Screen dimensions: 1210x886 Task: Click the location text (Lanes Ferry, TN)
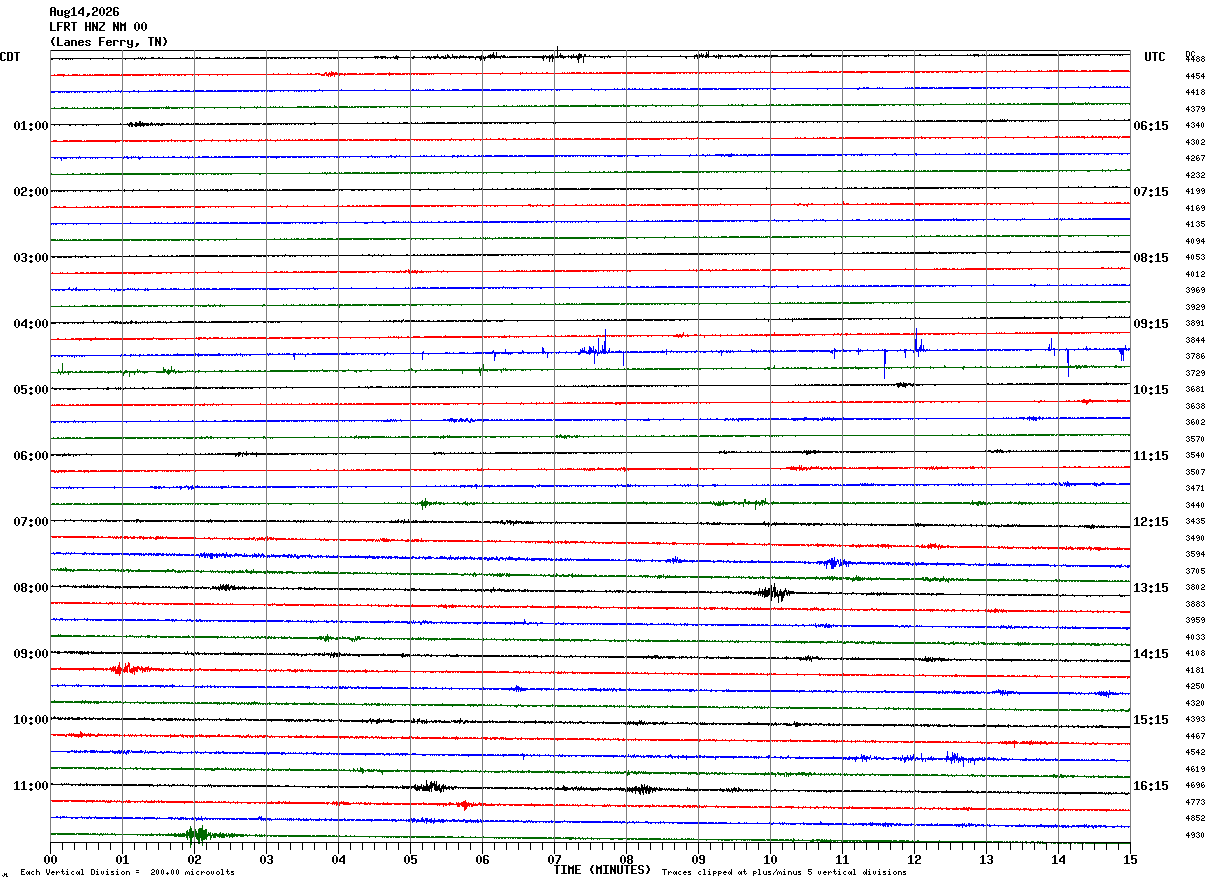pyautogui.click(x=109, y=42)
